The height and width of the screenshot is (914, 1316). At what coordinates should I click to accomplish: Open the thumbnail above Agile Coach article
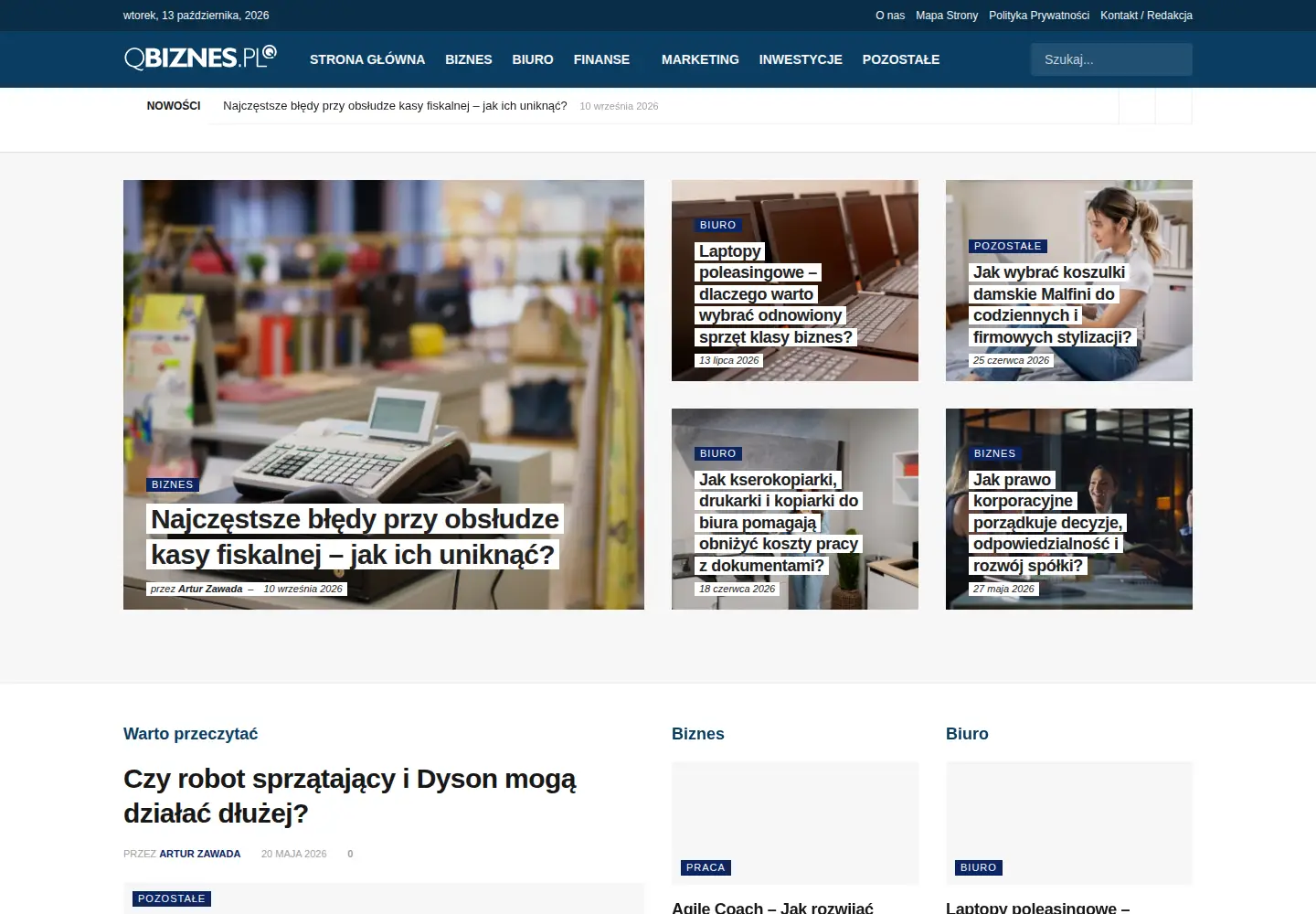click(x=795, y=824)
